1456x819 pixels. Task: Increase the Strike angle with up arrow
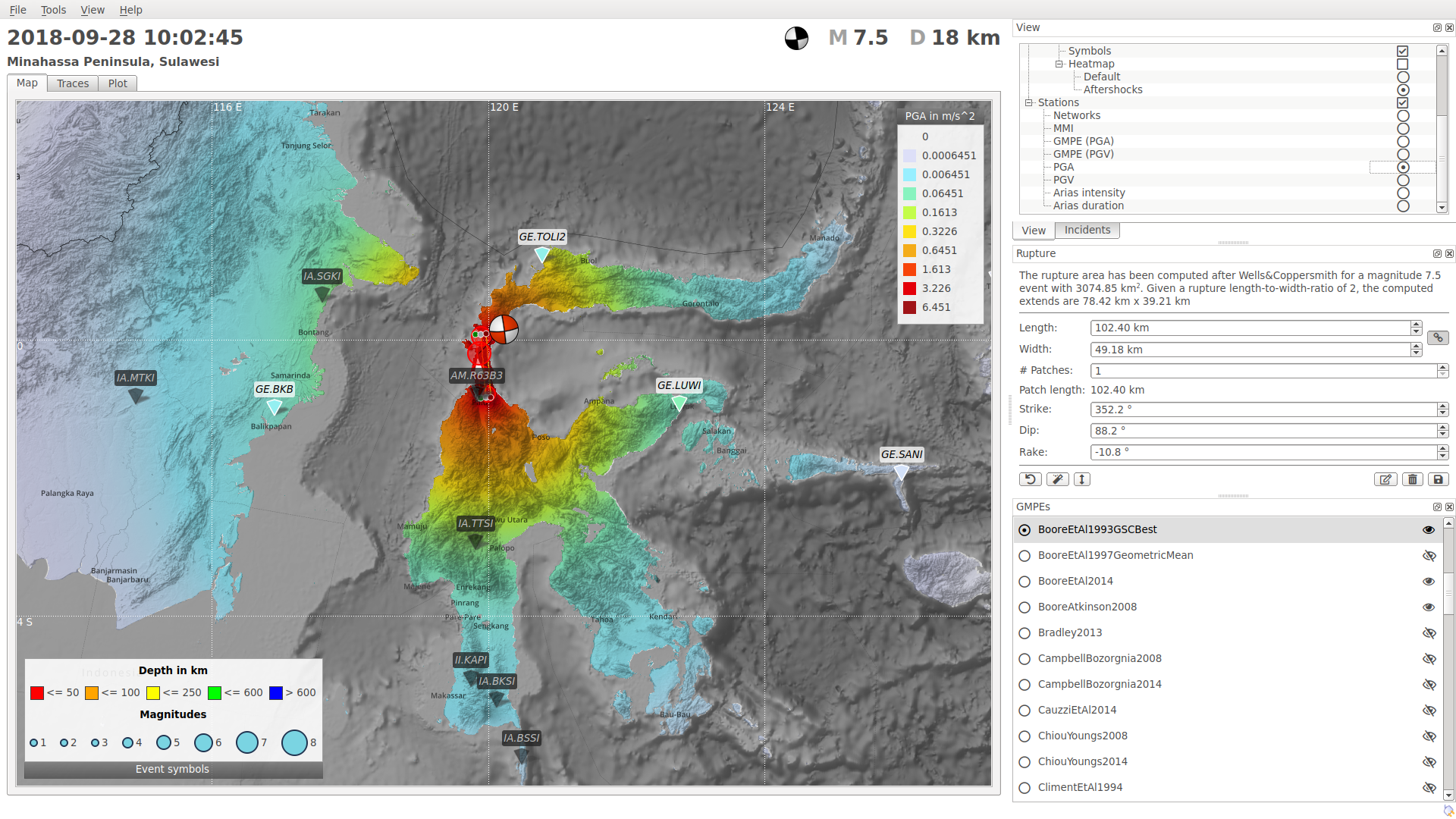tap(1442, 406)
